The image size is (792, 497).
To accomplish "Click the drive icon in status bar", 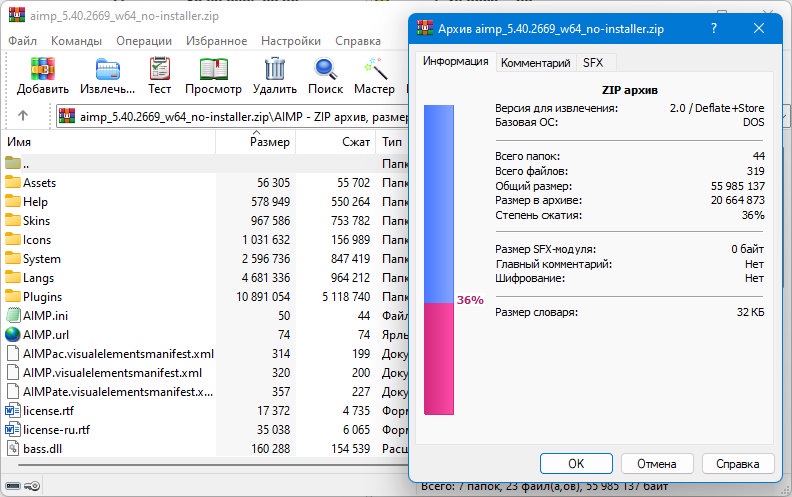I will point(13,486).
